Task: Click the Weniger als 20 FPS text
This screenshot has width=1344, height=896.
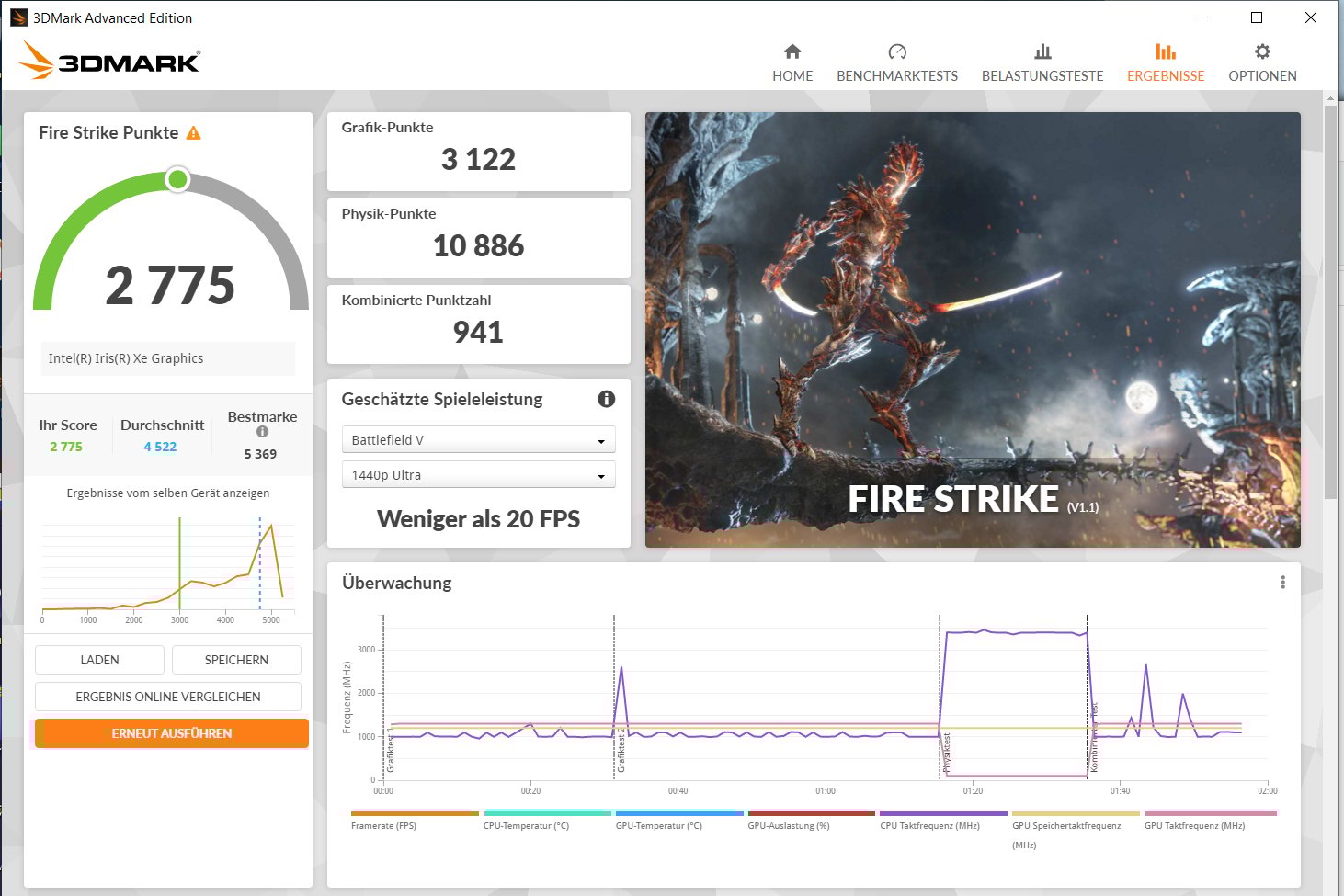Action: click(x=478, y=519)
